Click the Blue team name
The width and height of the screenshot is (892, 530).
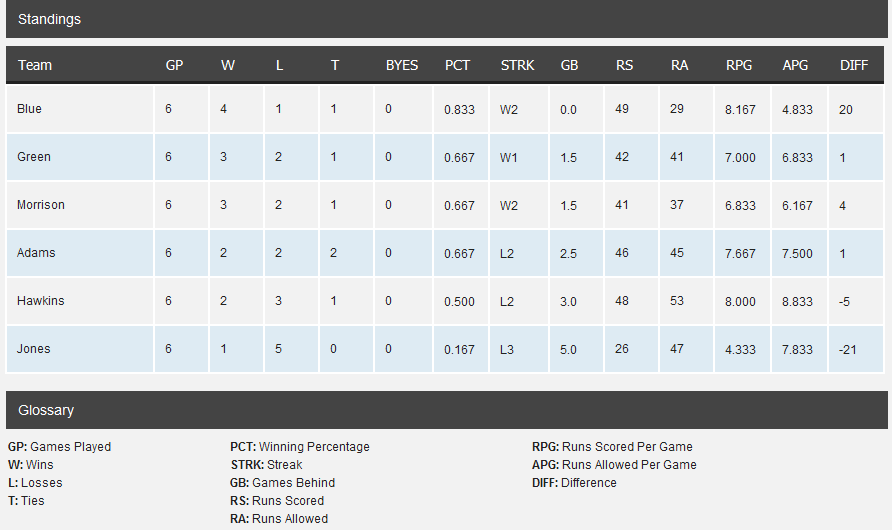29,109
